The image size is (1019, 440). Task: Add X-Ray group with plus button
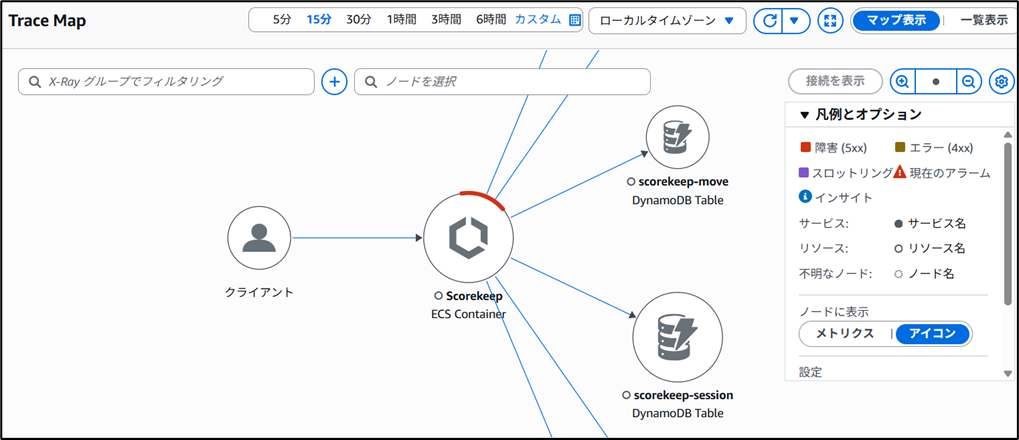point(334,82)
